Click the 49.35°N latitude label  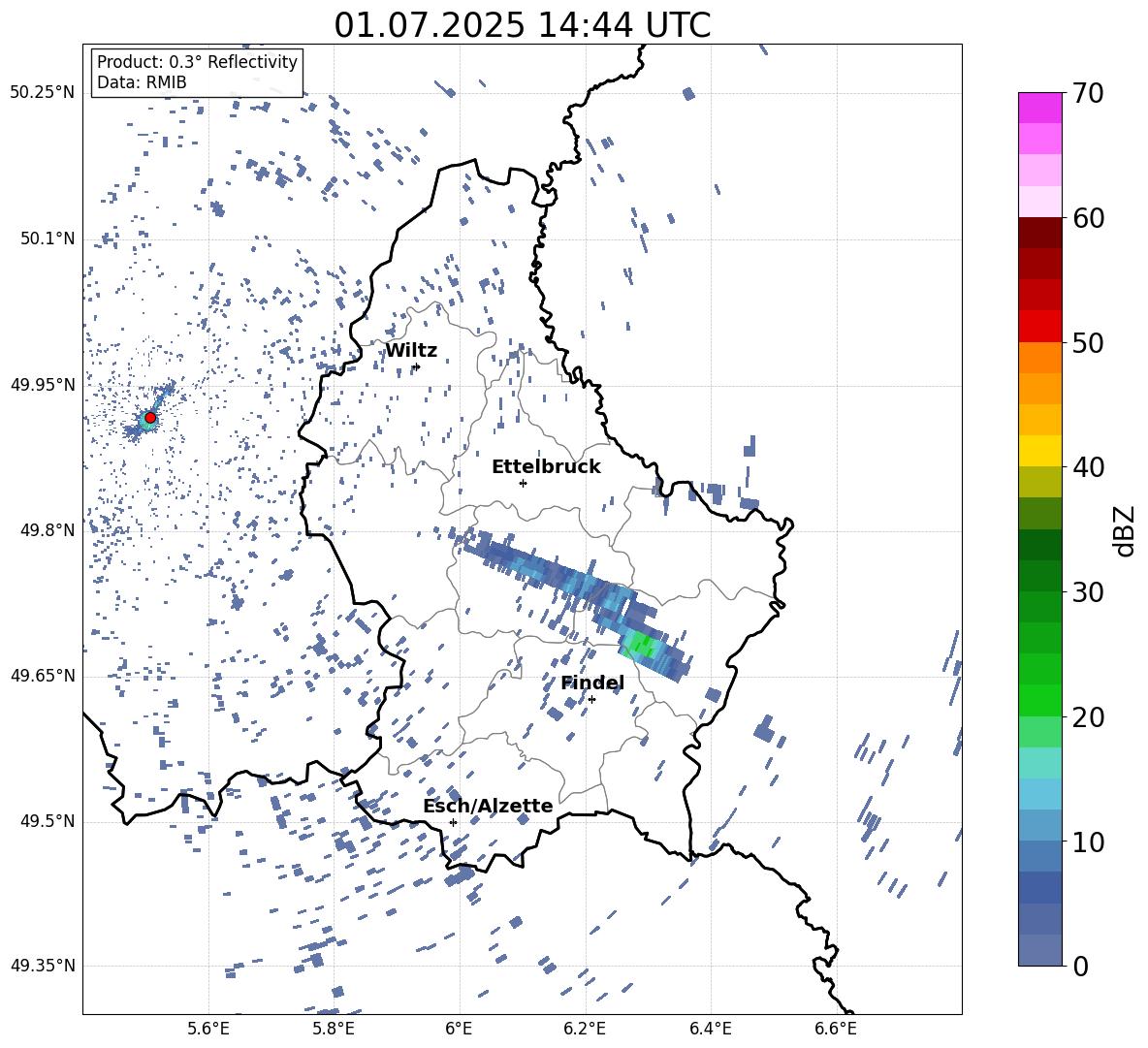tap(43, 966)
